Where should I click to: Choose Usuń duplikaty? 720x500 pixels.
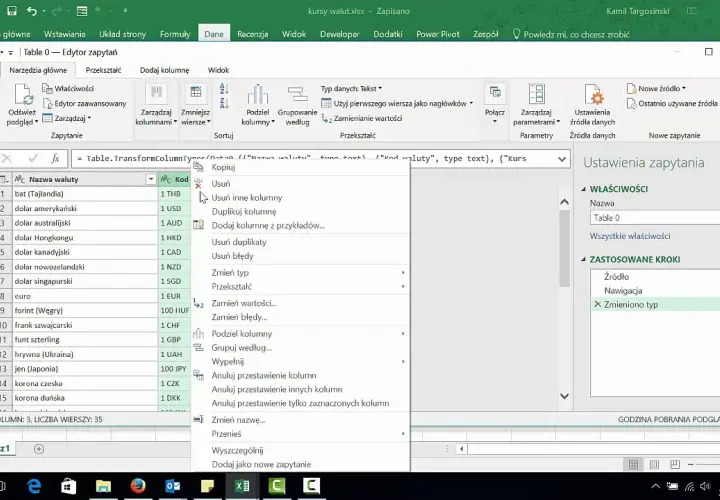click(x=299, y=242)
